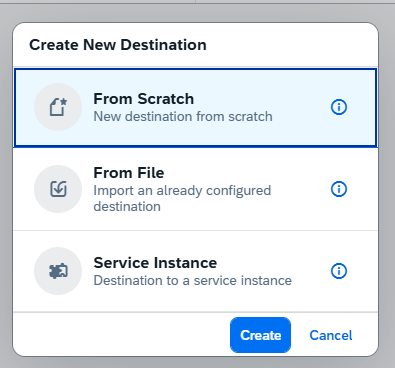Open info for From File option

(339, 189)
